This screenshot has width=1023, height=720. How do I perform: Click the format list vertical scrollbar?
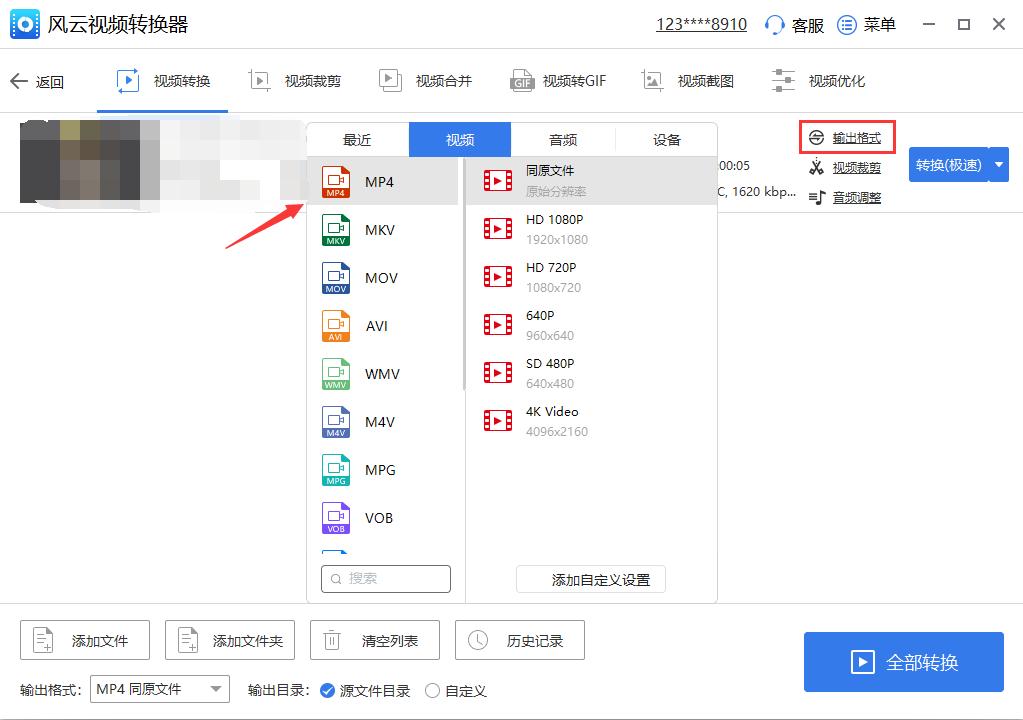pos(464,274)
